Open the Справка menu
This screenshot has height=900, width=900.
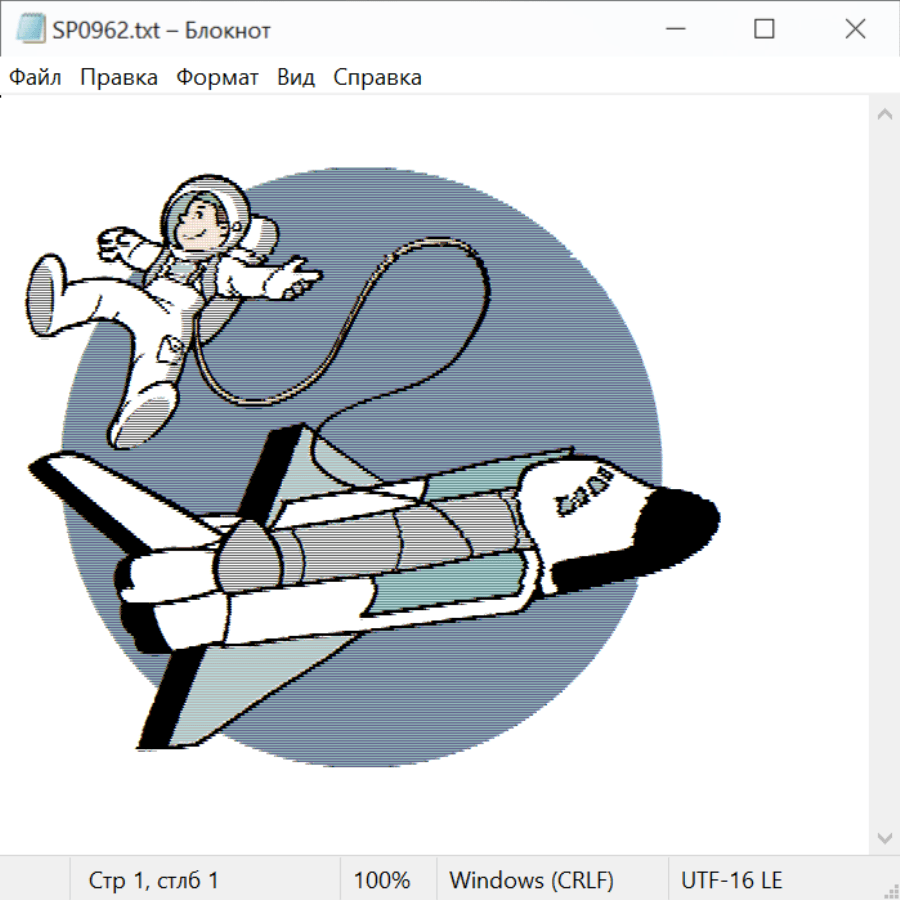click(x=377, y=78)
